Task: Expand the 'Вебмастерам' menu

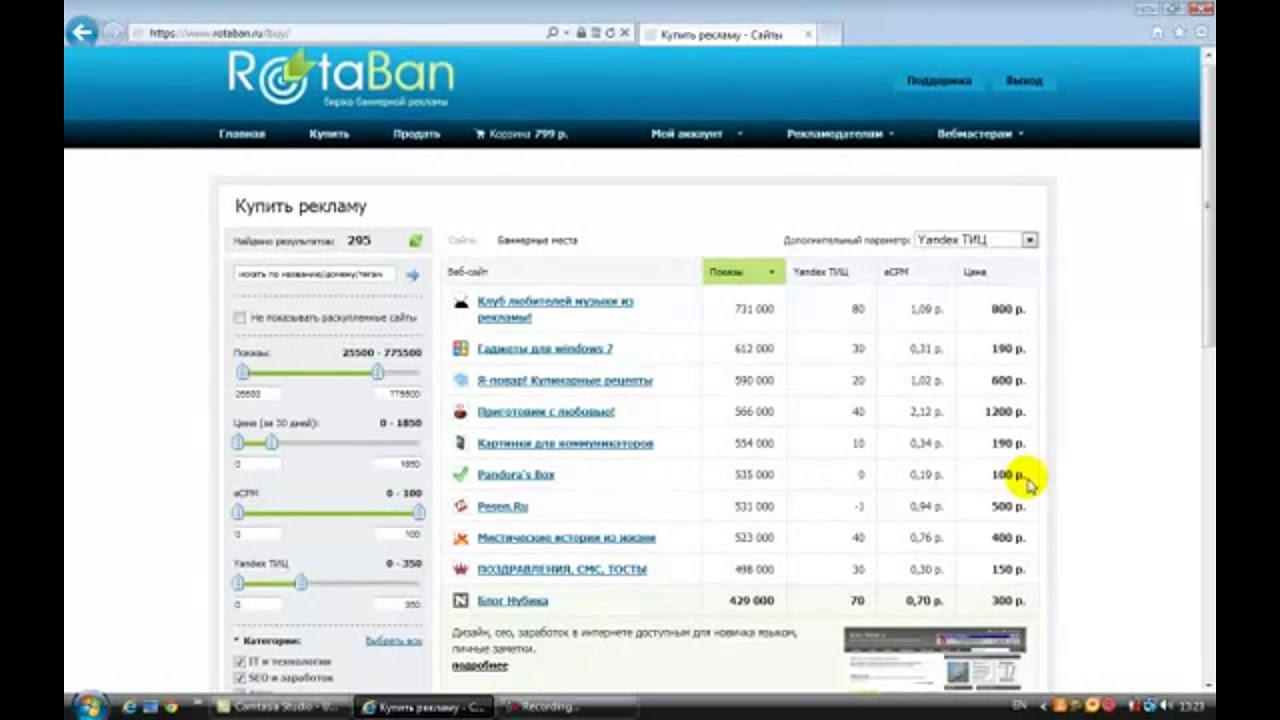Action: tap(980, 133)
